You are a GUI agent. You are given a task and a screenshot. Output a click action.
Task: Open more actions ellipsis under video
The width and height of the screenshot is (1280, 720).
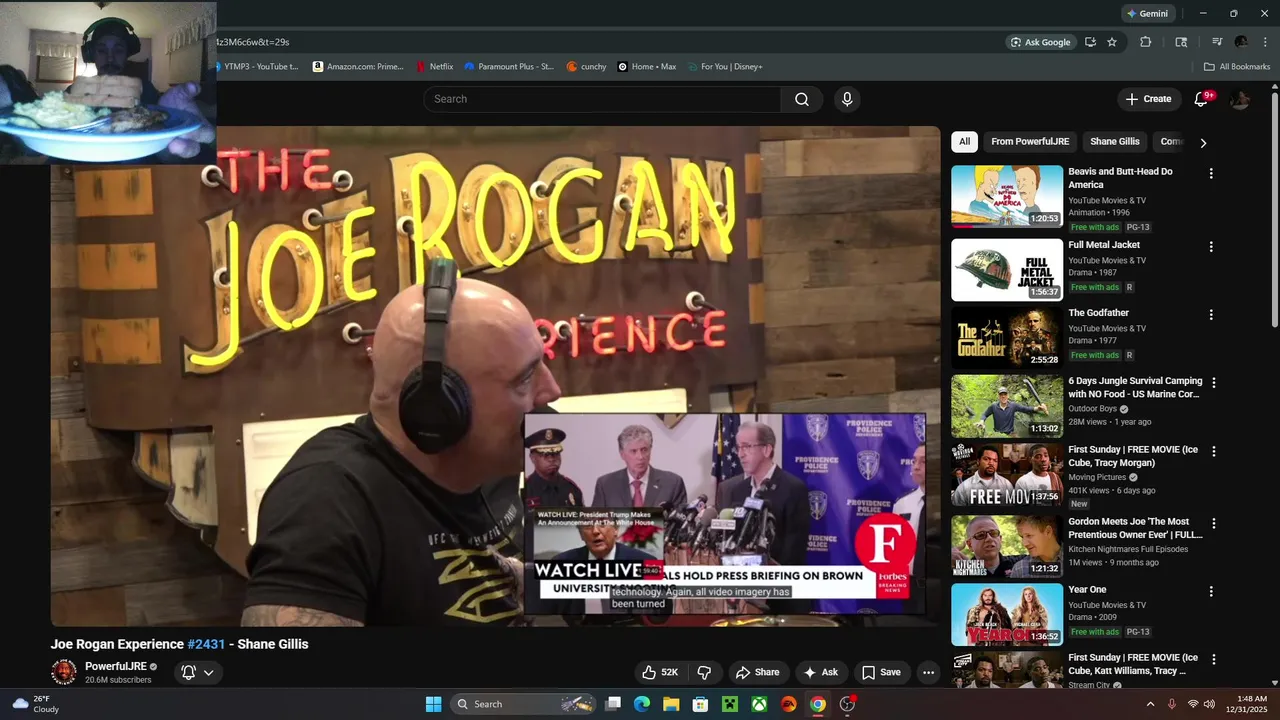(x=928, y=672)
